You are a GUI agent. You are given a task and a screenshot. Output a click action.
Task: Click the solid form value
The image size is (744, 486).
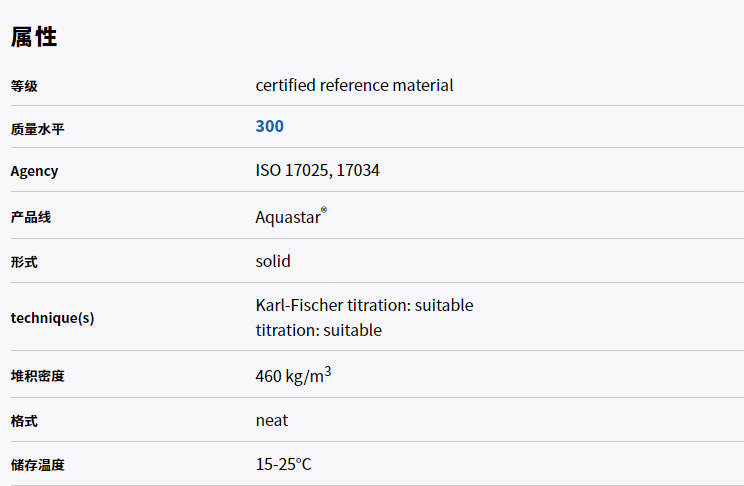tap(273, 261)
